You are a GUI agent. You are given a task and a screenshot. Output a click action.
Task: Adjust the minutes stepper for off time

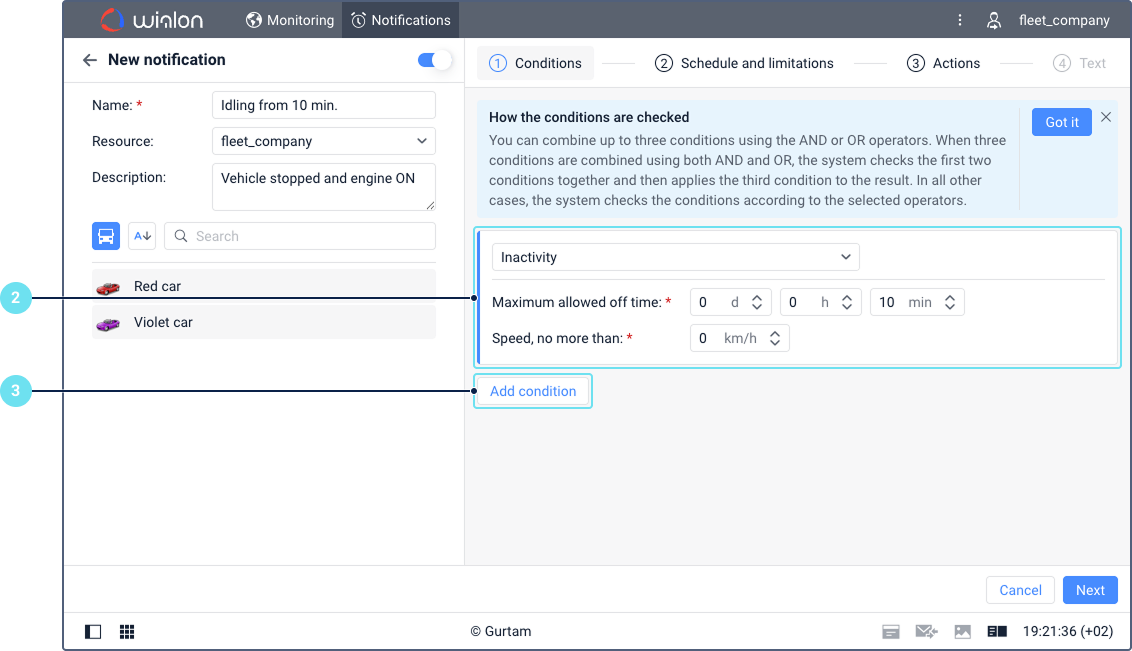(x=950, y=302)
